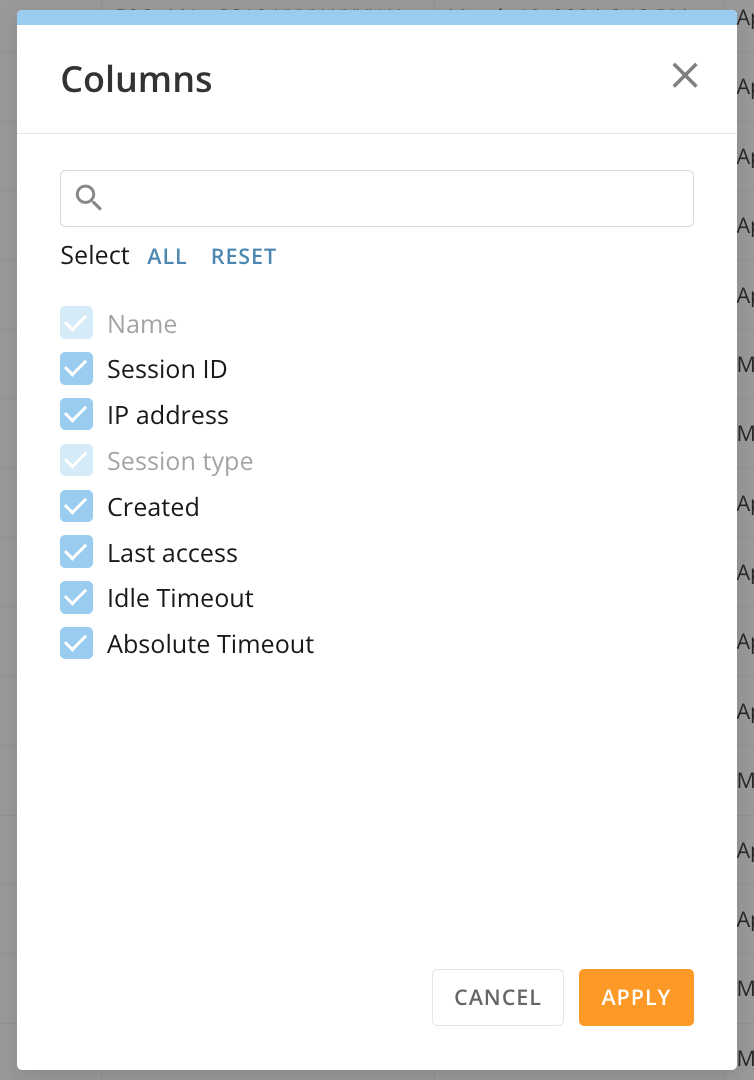Disable the Idle Timeout column
Viewport: 754px width, 1080px height.
[x=76, y=597]
